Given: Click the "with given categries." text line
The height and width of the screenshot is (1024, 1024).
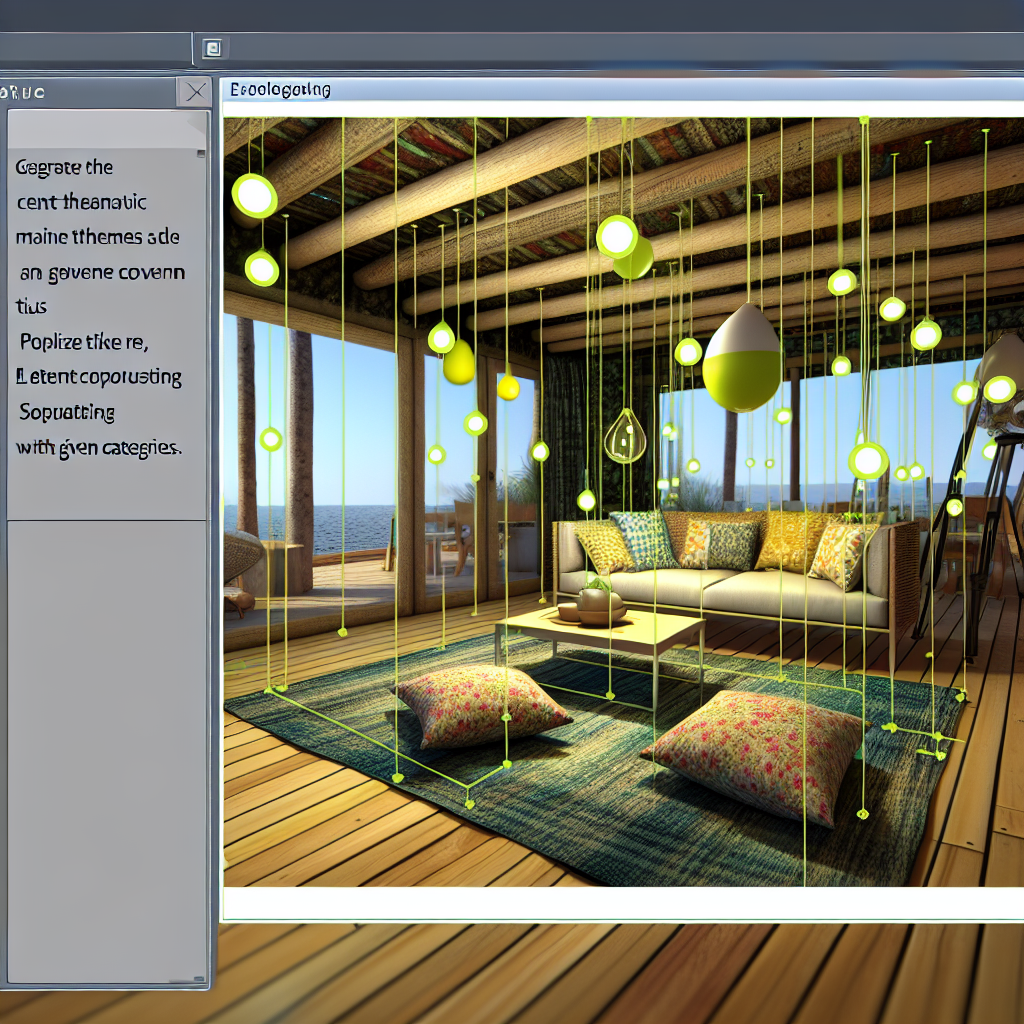Looking at the screenshot, I should 98,448.
